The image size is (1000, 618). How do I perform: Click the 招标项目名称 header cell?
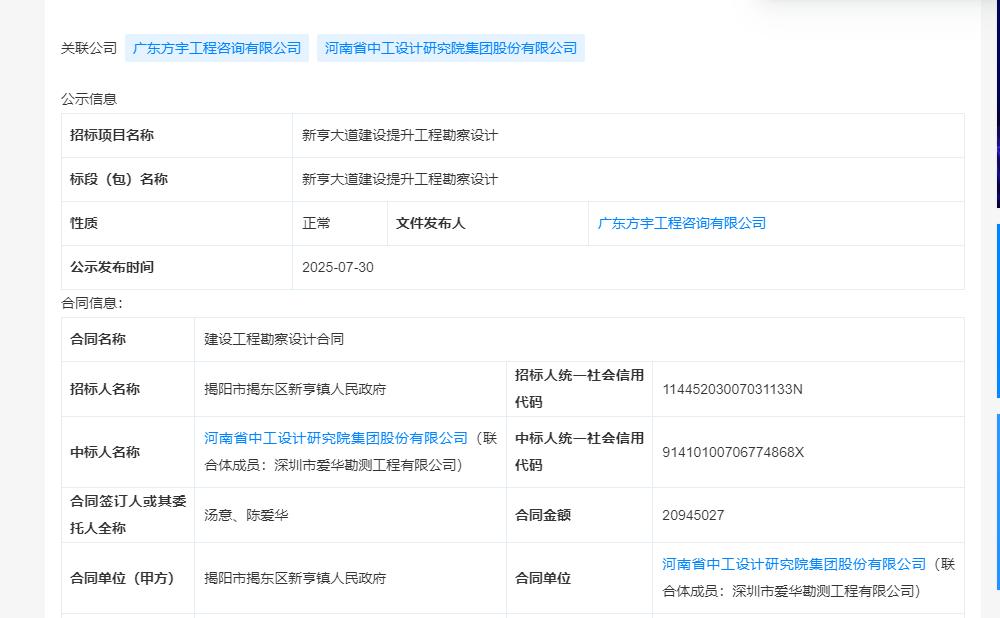tap(177, 135)
